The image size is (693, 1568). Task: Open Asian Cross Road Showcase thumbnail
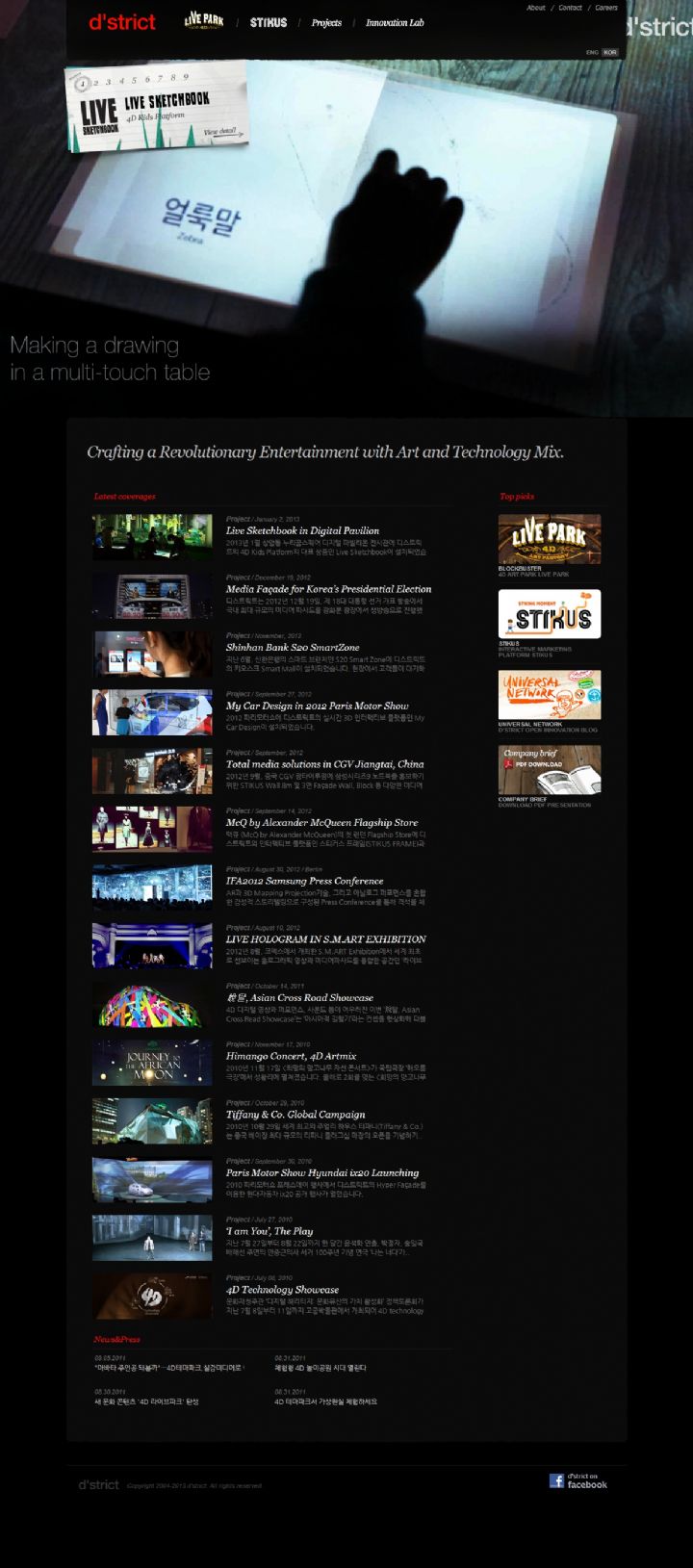tap(152, 1005)
